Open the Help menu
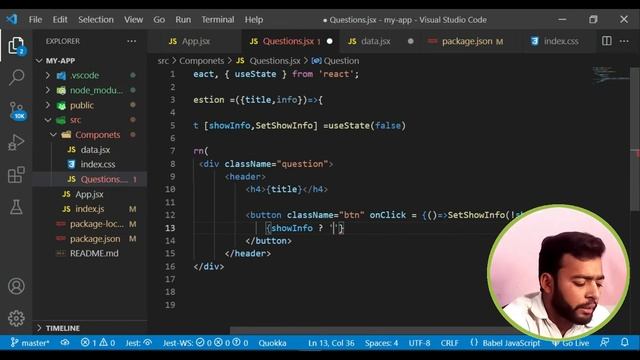640x360 pixels. (254, 20)
